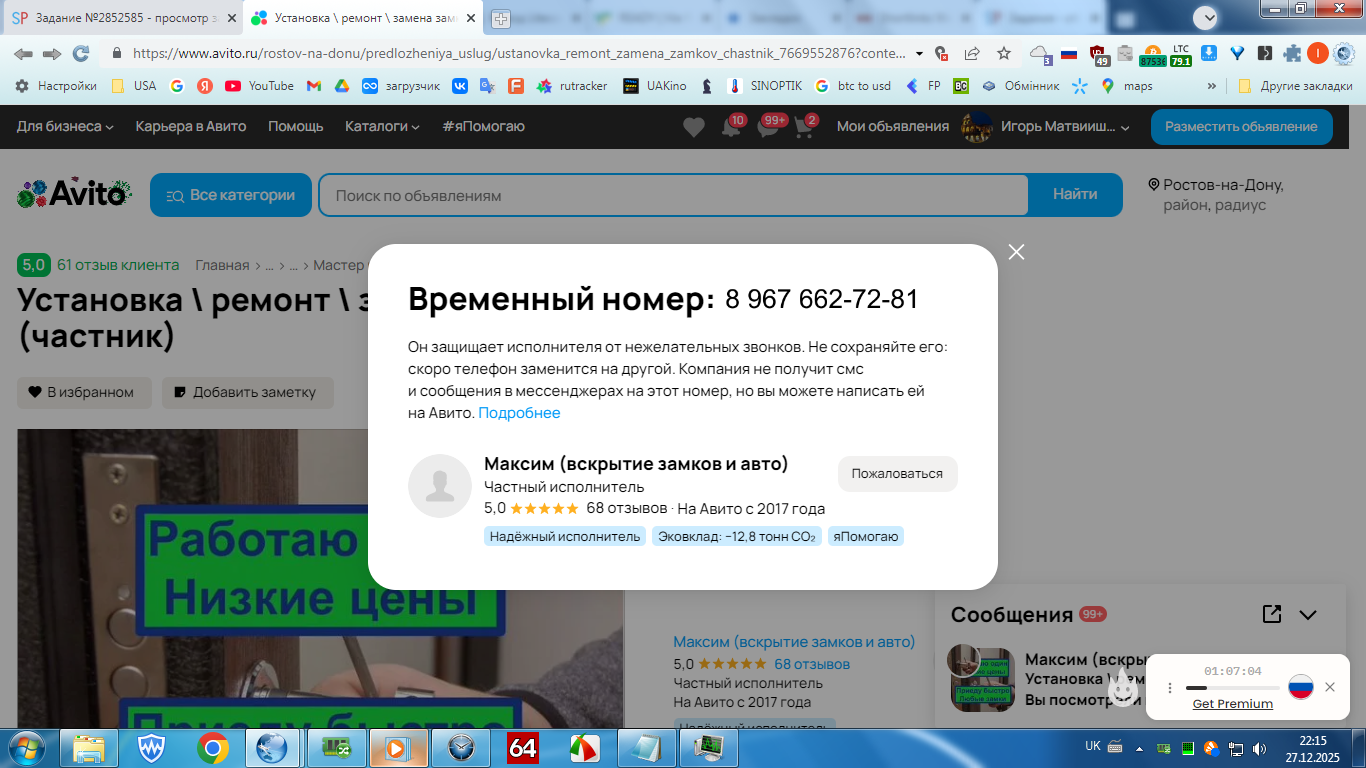The width and height of the screenshot is (1366, 768).
Task: Click the Avito logo
Action: click(75, 194)
